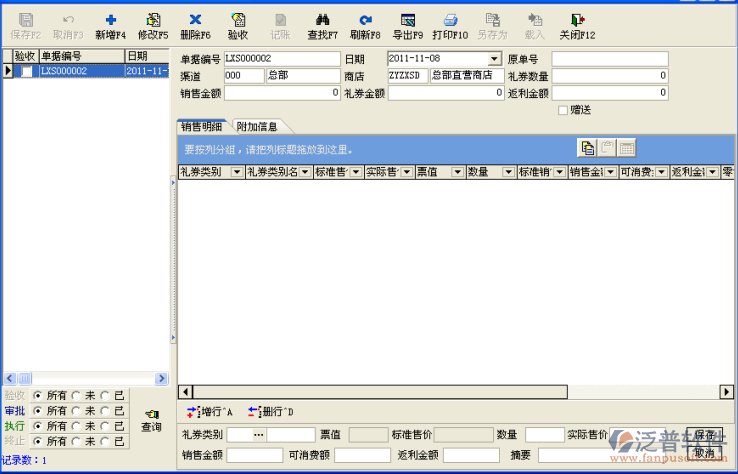Print document via 打印F10 icon
The width and height of the screenshot is (738, 474).
tap(450, 26)
